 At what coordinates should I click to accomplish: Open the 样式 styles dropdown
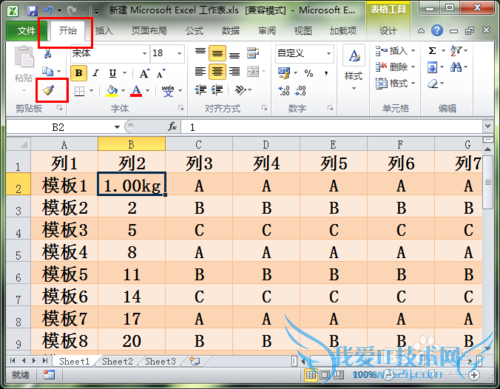[354, 69]
